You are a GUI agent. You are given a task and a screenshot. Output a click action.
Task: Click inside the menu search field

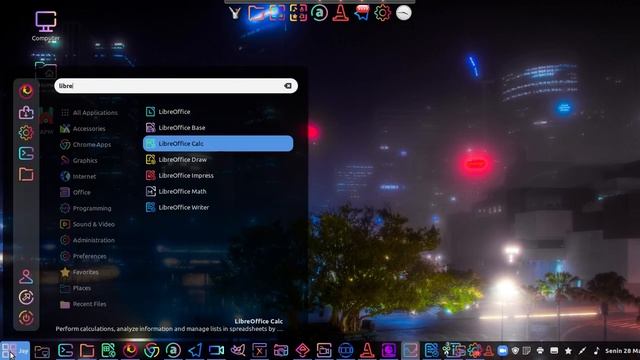176,86
